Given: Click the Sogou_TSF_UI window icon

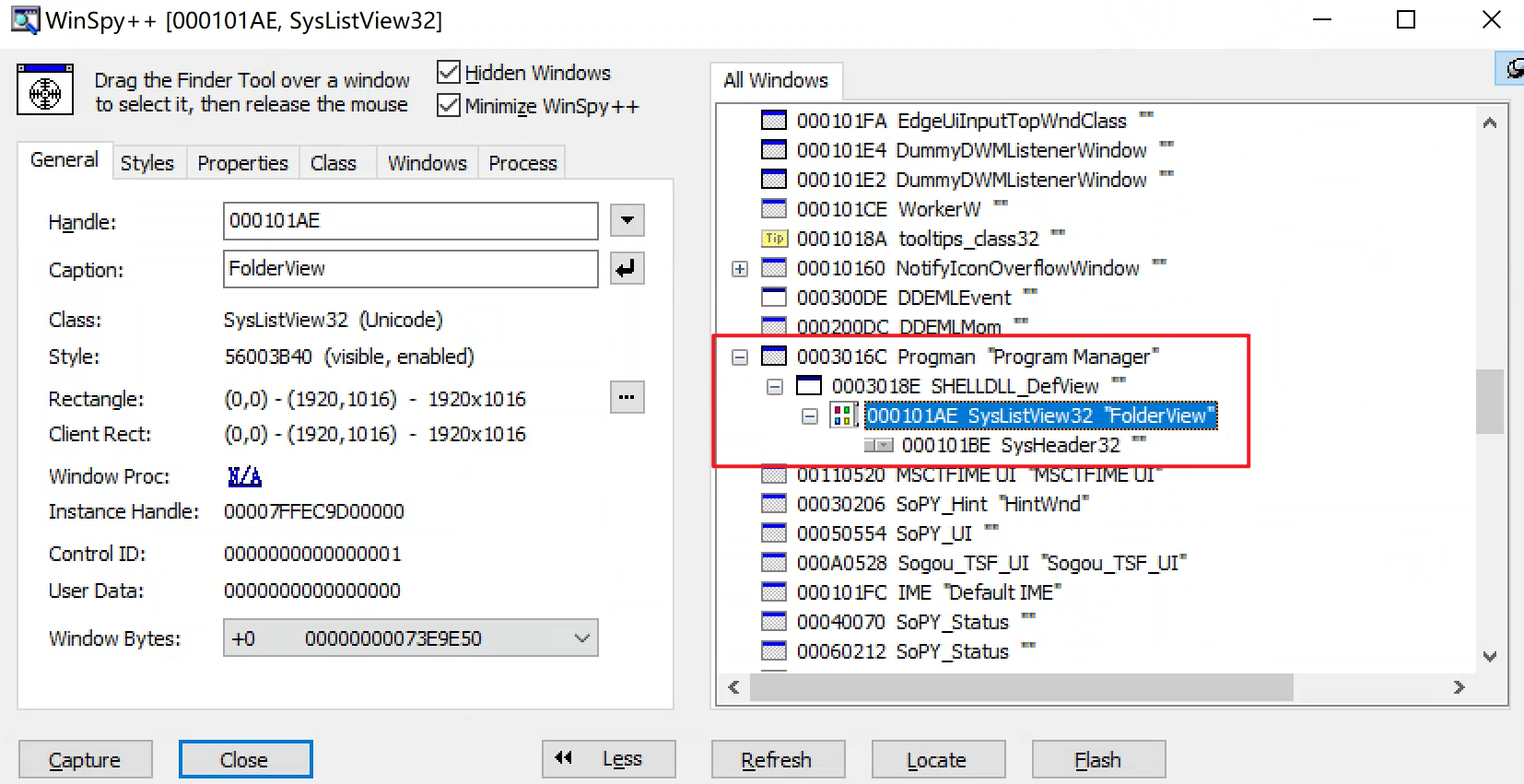Looking at the screenshot, I should [774, 563].
